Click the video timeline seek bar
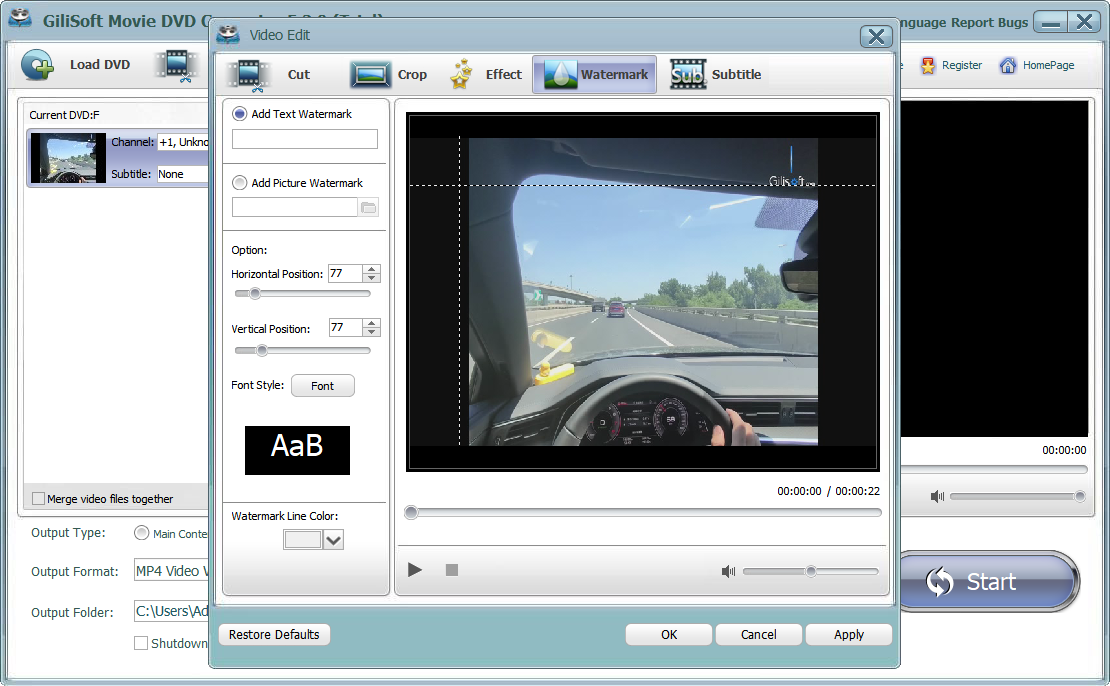 [643, 513]
